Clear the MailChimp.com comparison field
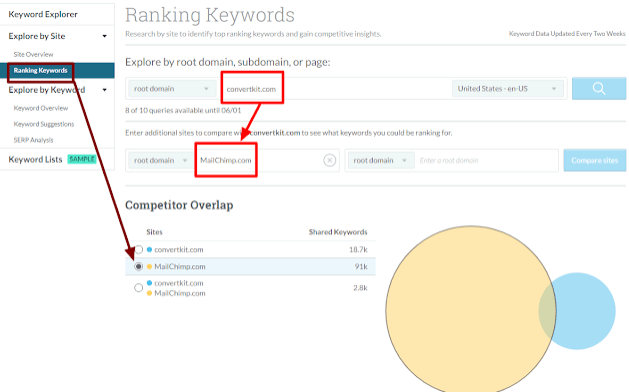Image resolution: width=629 pixels, height=392 pixels. click(x=329, y=160)
